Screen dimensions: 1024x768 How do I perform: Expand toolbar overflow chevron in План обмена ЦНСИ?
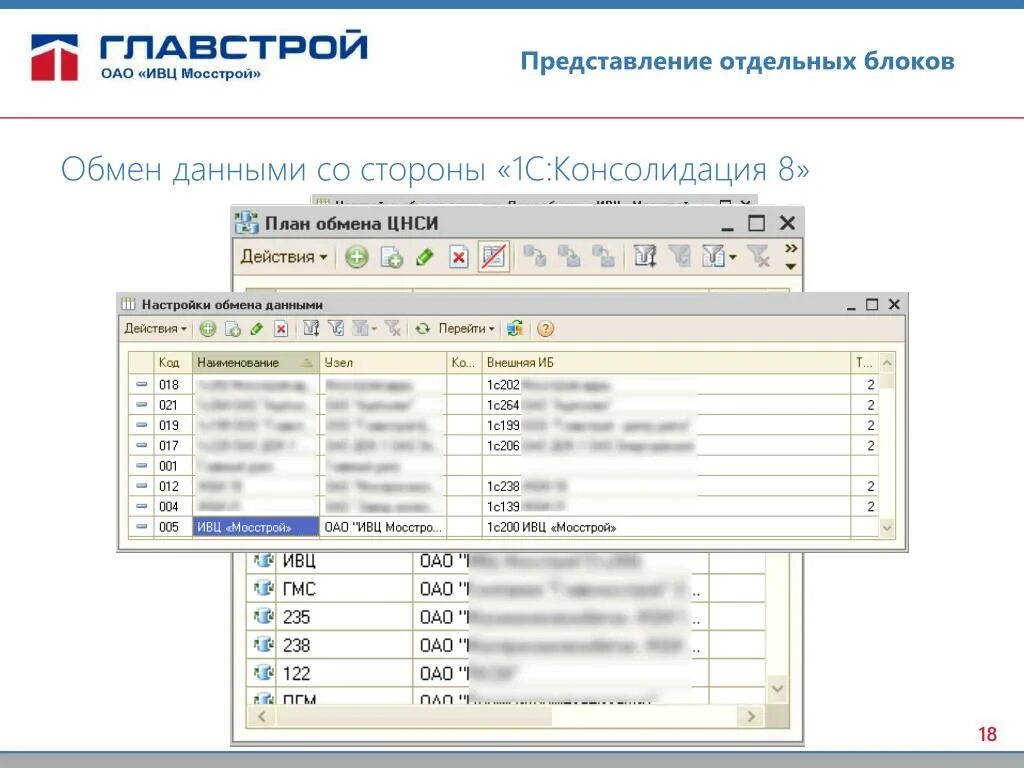pos(791,249)
